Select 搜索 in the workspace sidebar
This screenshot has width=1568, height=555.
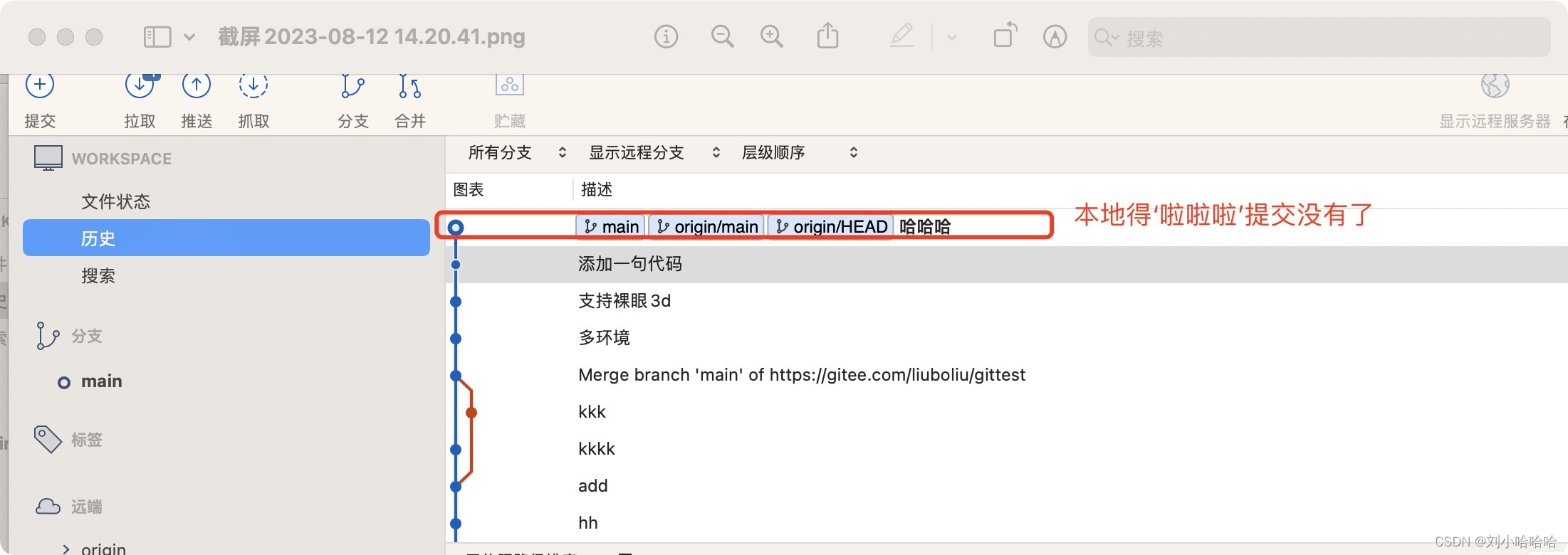point(226,275)
